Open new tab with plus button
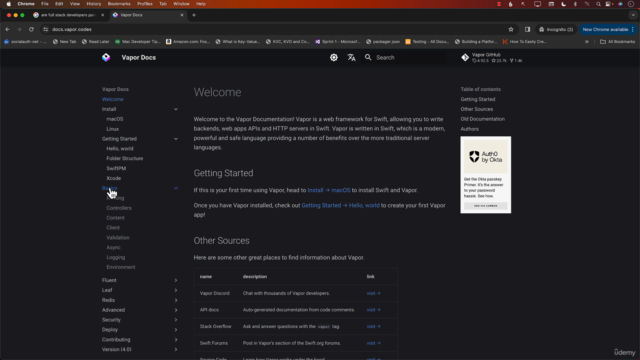This screenshot has width=640, height=360. click(194, 15)
